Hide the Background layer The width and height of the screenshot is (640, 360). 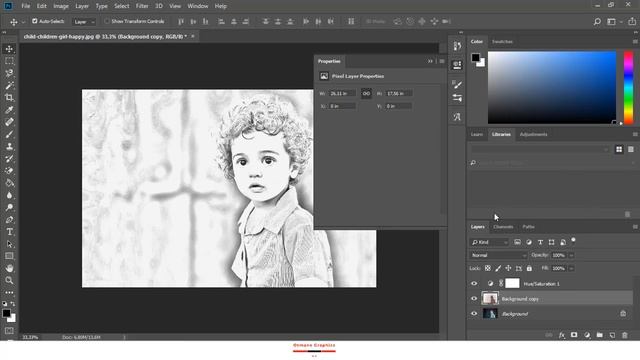pos(474,313)
